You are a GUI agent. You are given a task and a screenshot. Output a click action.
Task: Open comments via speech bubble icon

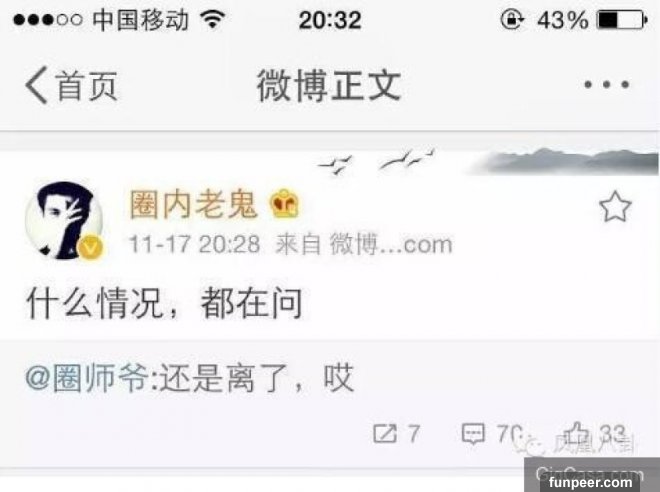coord(473,434)
